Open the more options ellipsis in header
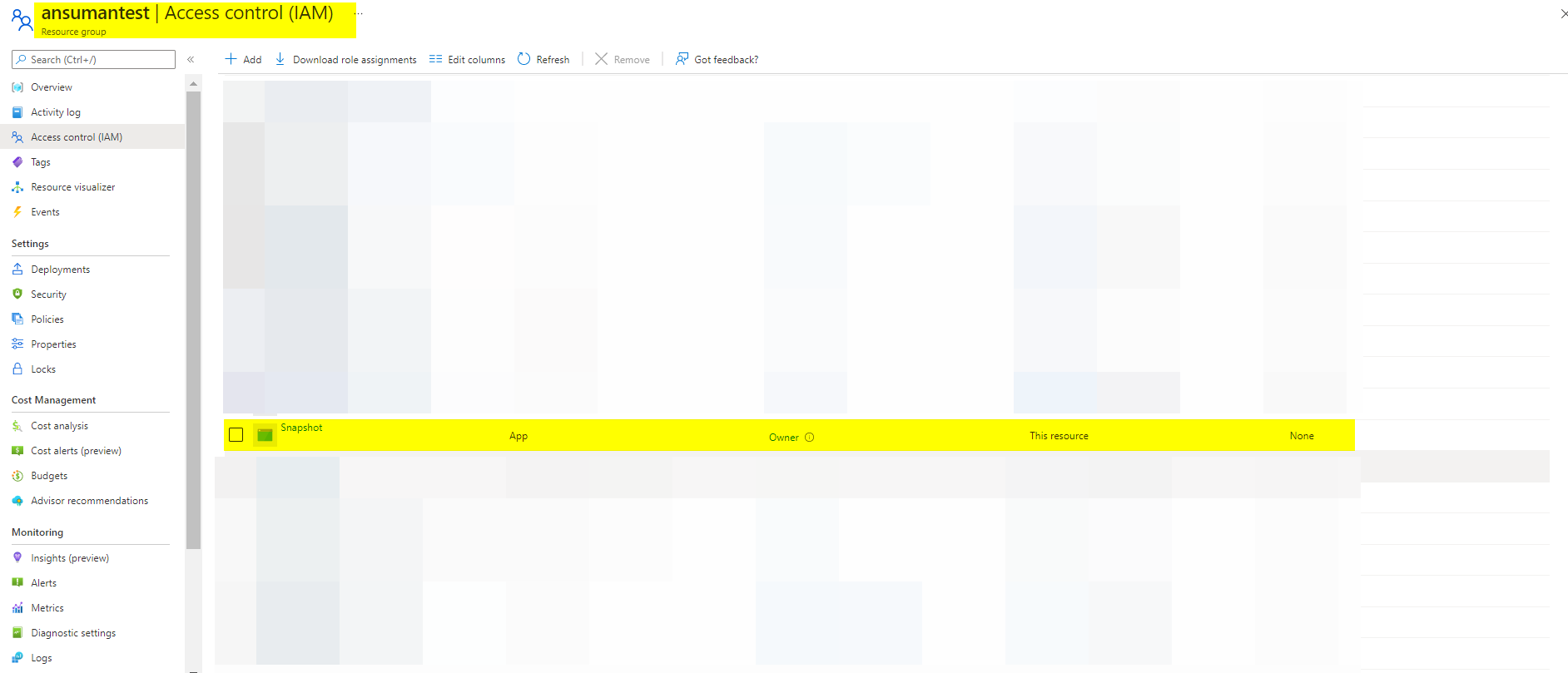Viewport: 1568px width, 673px height. [359, 13]
